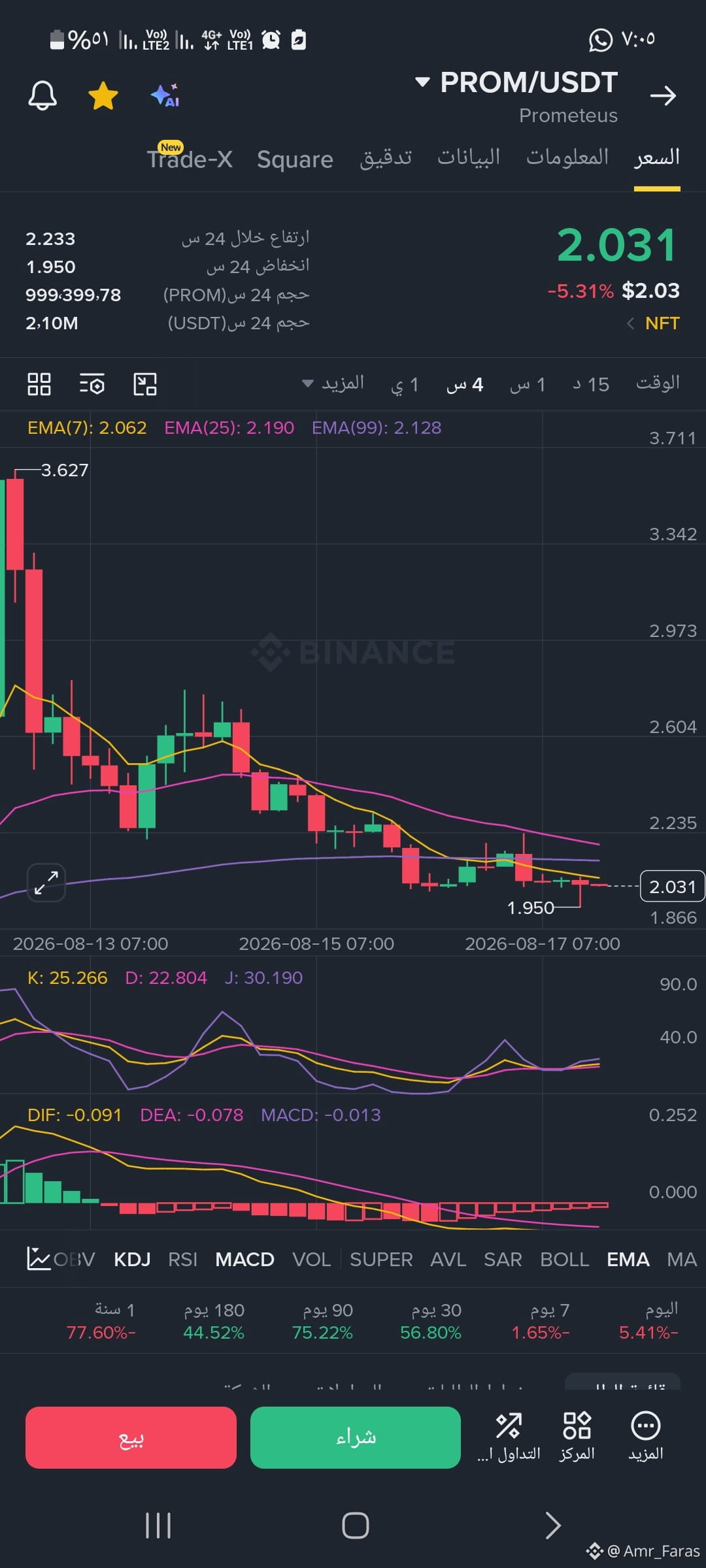The image size is (706, 1568).
Task: Tap the Android recent apps button
Action: tap(158, 1526)
